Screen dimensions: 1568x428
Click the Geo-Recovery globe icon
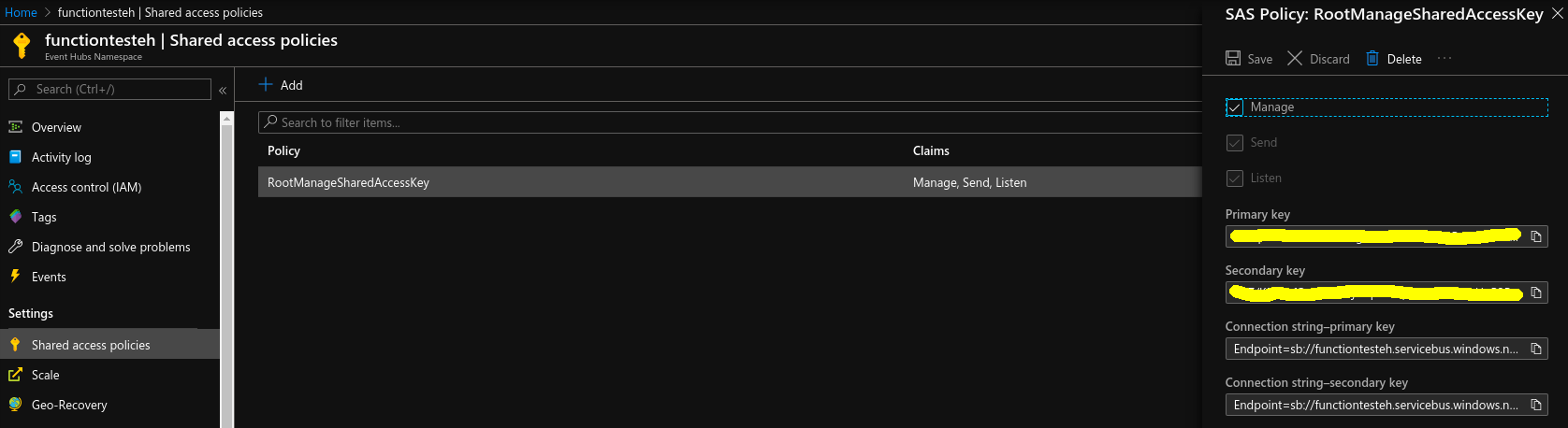point(15,405)
